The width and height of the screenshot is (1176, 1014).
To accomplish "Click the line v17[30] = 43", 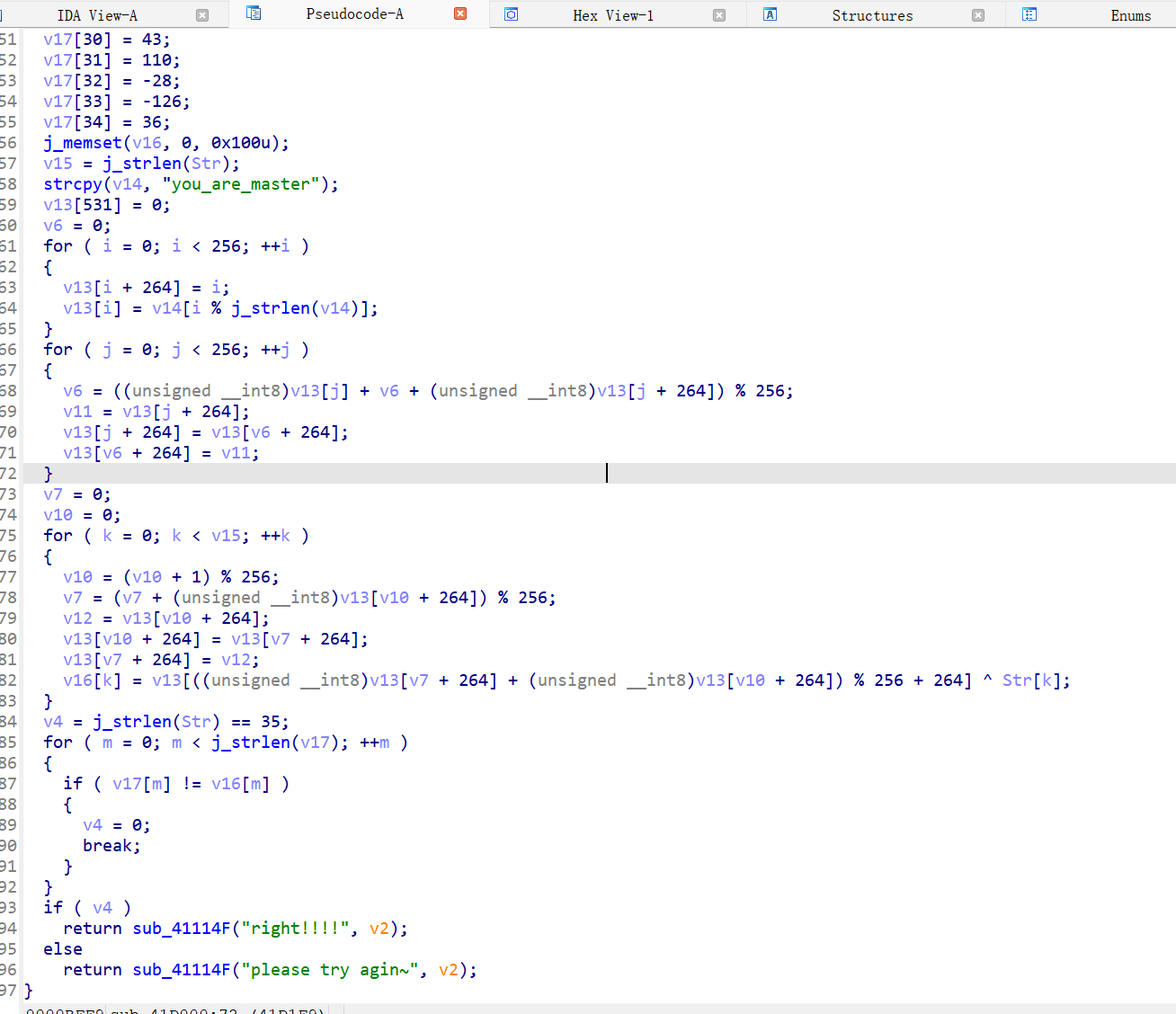I will 107,40.
